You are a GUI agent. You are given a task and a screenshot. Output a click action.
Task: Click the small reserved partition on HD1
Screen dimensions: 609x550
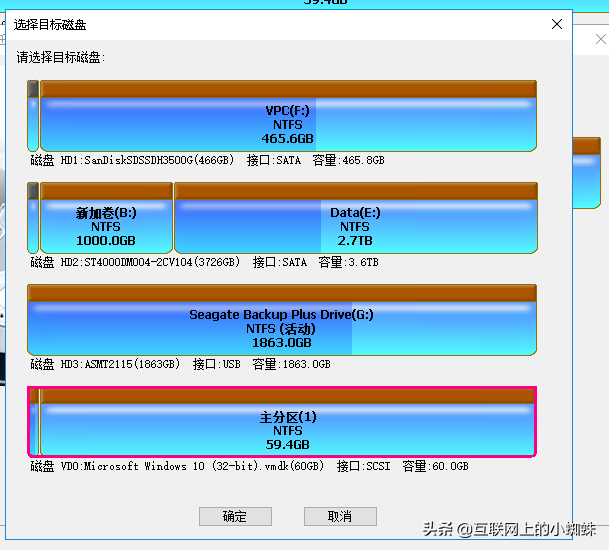point(33,116)
